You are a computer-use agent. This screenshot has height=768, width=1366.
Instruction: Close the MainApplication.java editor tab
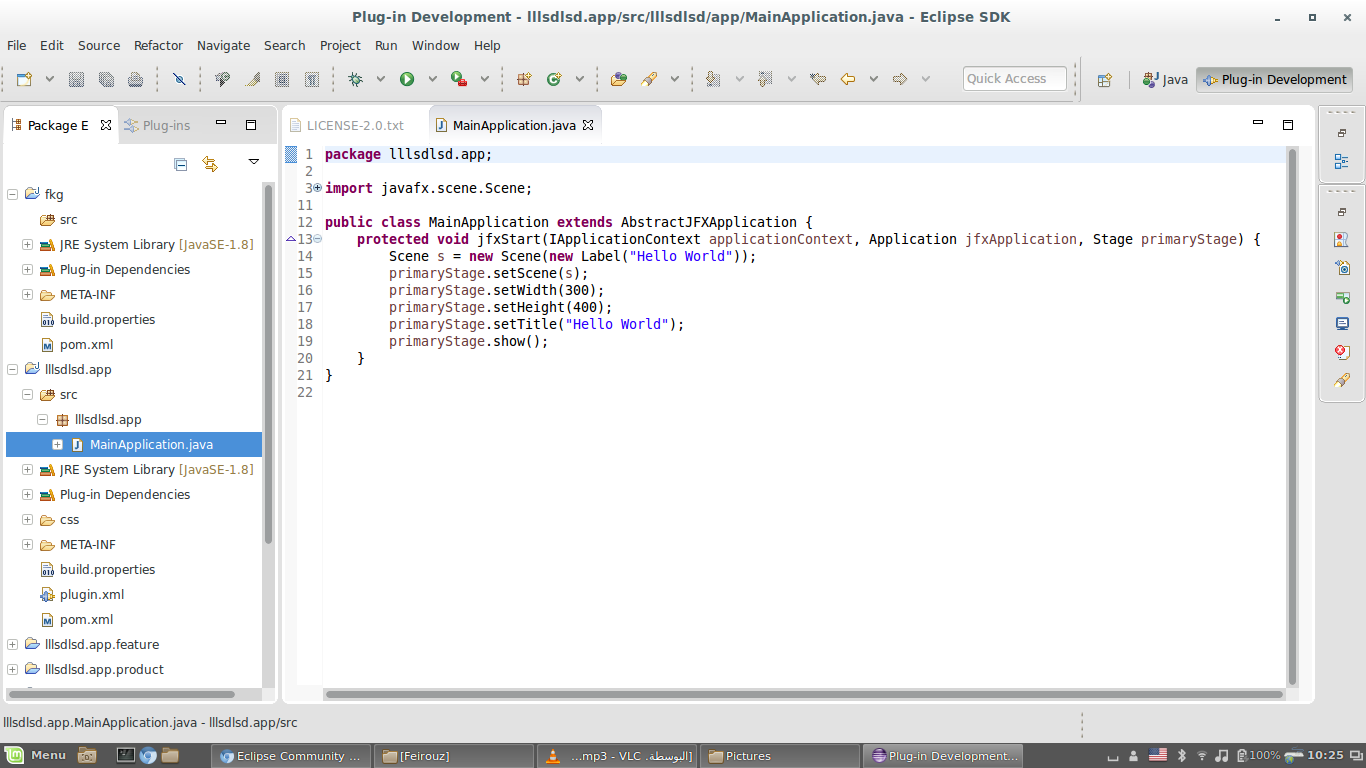[588, 125]
